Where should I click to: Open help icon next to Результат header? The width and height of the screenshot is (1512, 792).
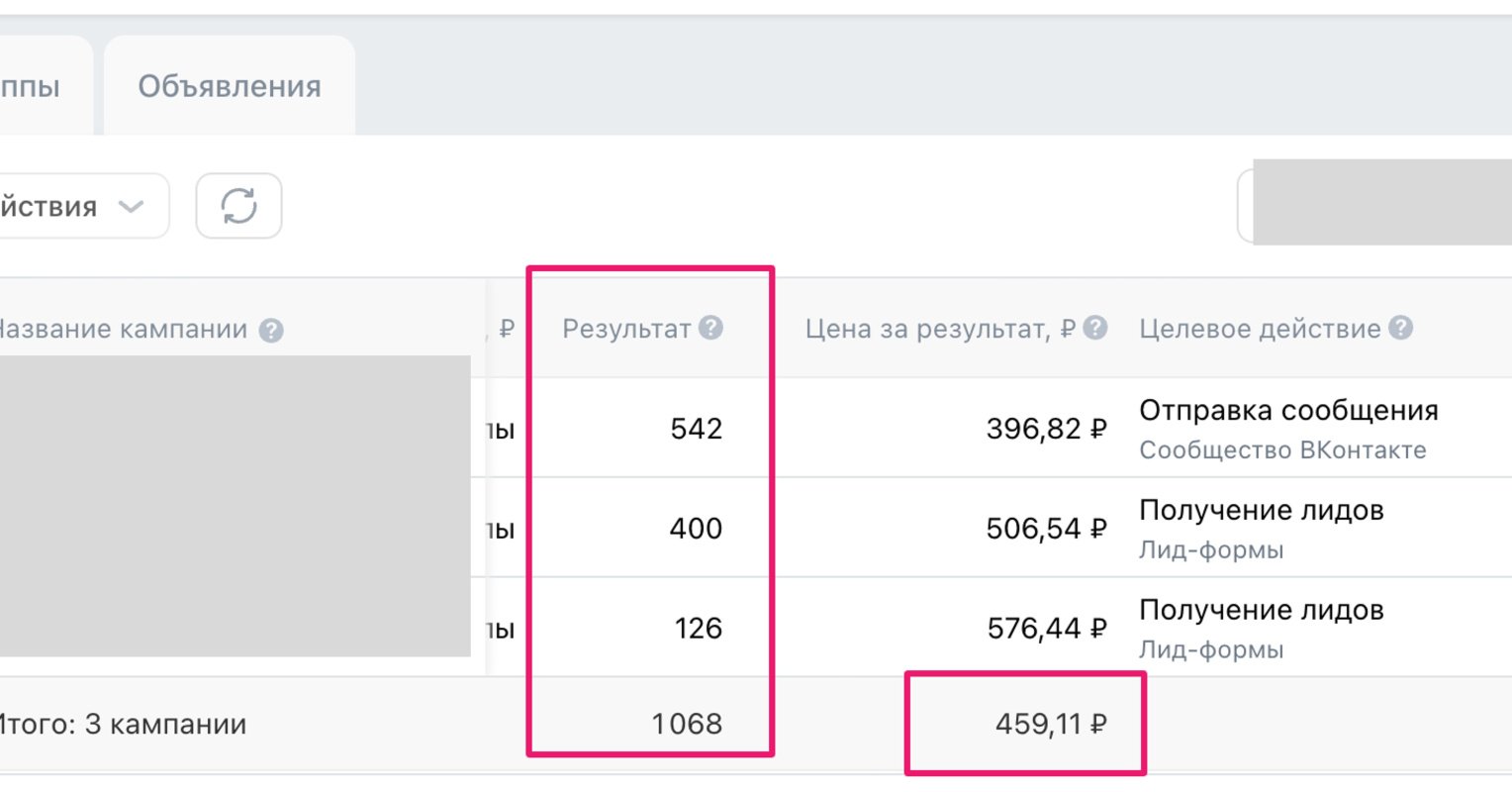(x=710, y=328)
